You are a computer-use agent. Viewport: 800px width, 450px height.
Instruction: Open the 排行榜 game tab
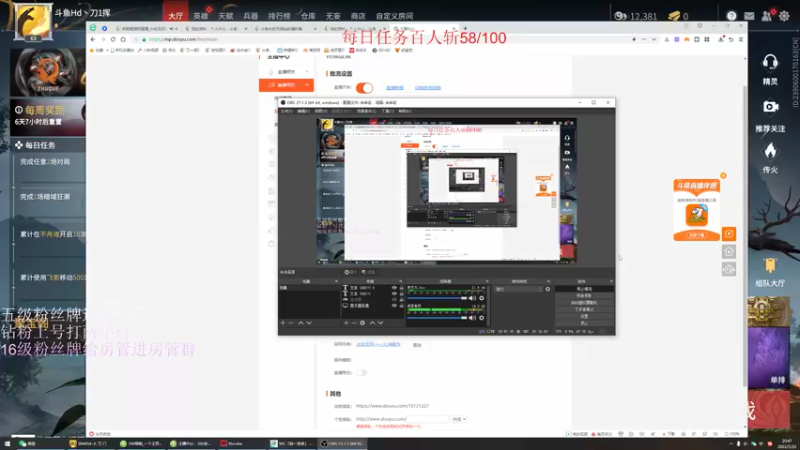point(279,16)
